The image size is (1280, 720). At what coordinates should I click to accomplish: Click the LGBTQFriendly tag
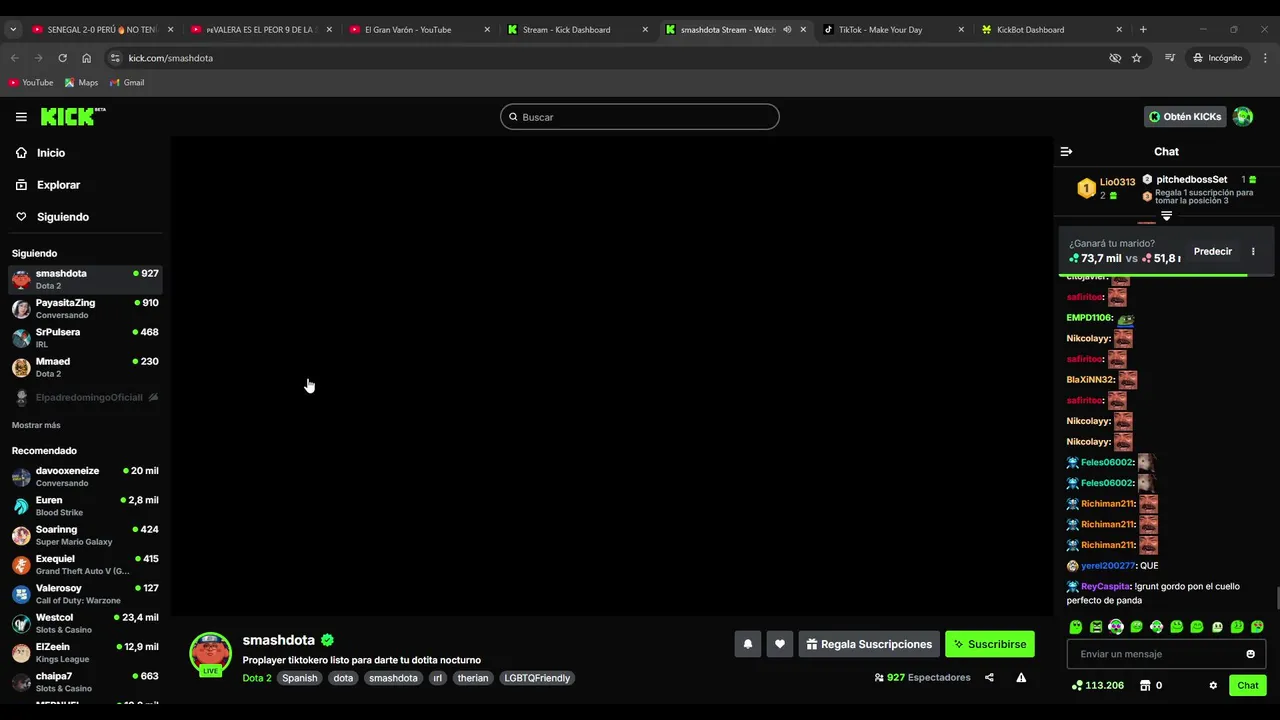(537, 678)
